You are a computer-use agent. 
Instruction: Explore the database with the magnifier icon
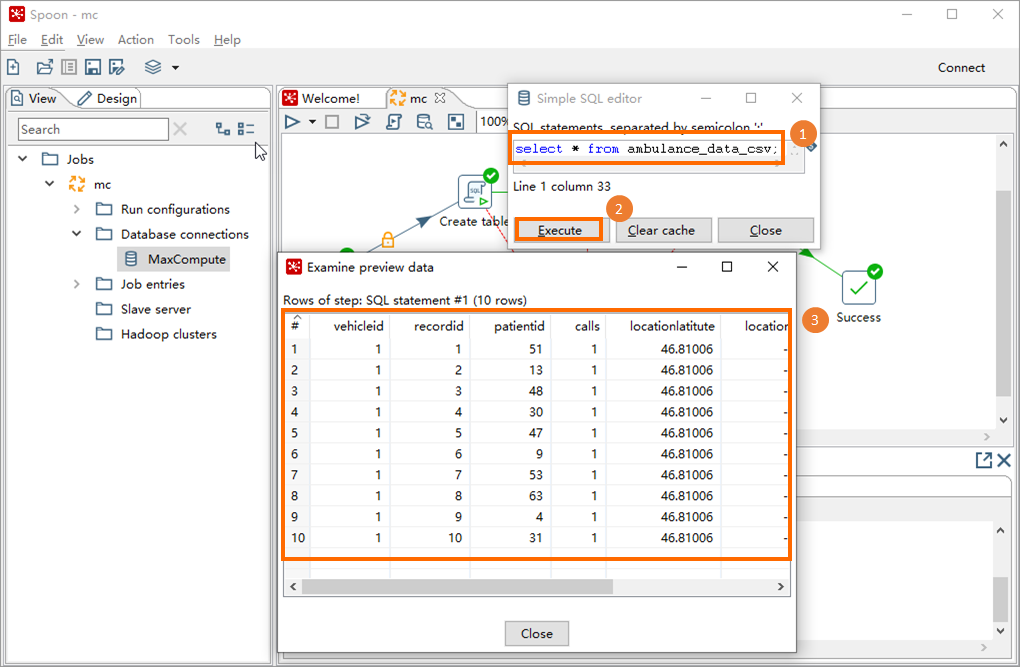pyautogui.click(x=424, y=121)
